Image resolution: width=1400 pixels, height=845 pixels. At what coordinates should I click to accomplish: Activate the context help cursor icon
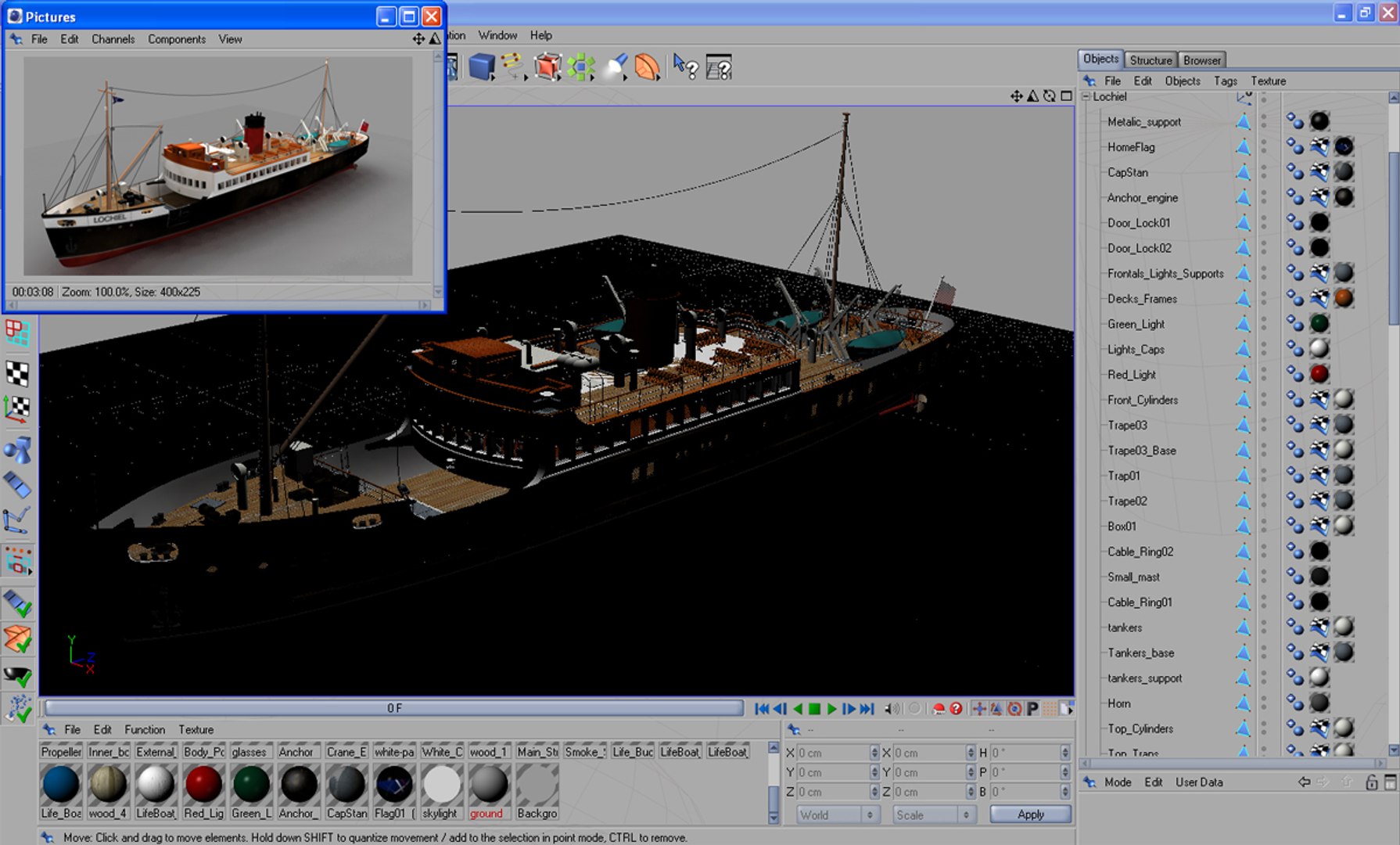click(x=685, y=67)
